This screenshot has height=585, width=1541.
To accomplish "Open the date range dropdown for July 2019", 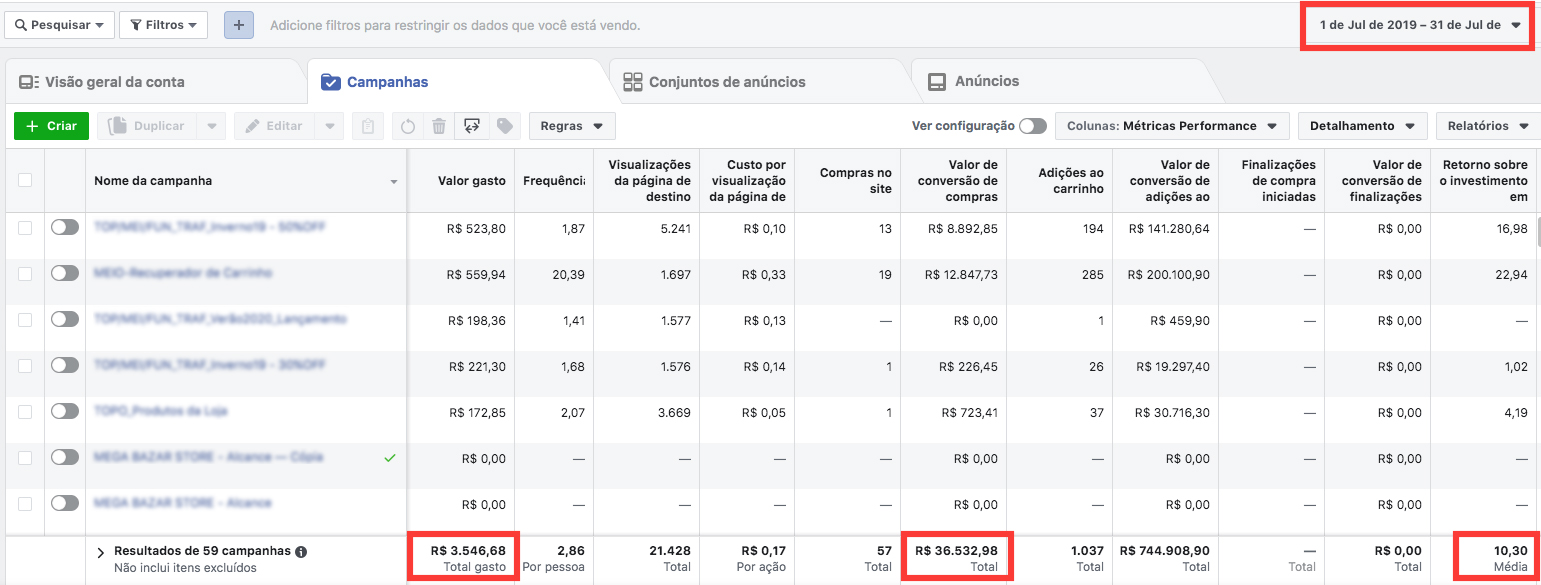I will pos(1420,25).
